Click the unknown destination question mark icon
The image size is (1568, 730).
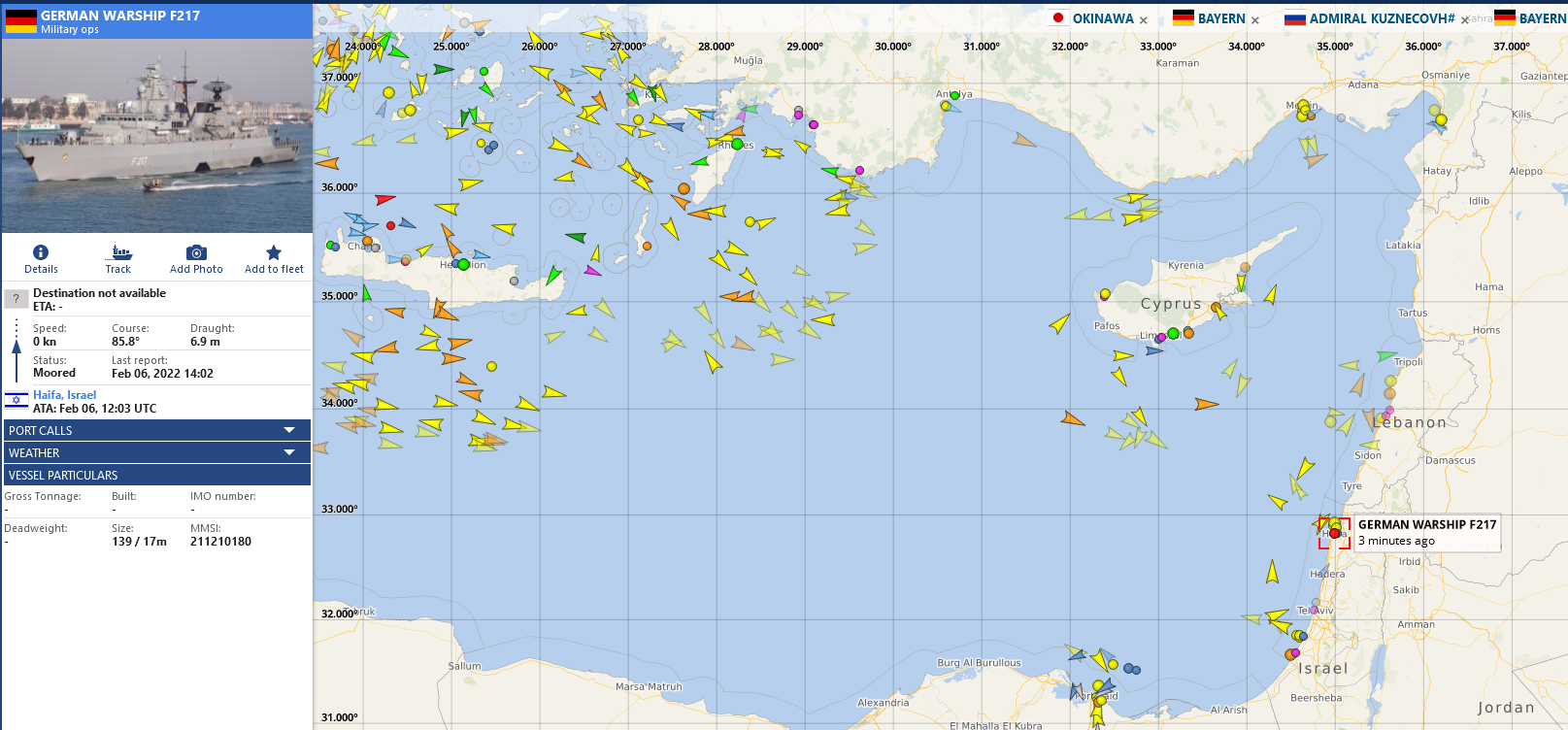17,299
